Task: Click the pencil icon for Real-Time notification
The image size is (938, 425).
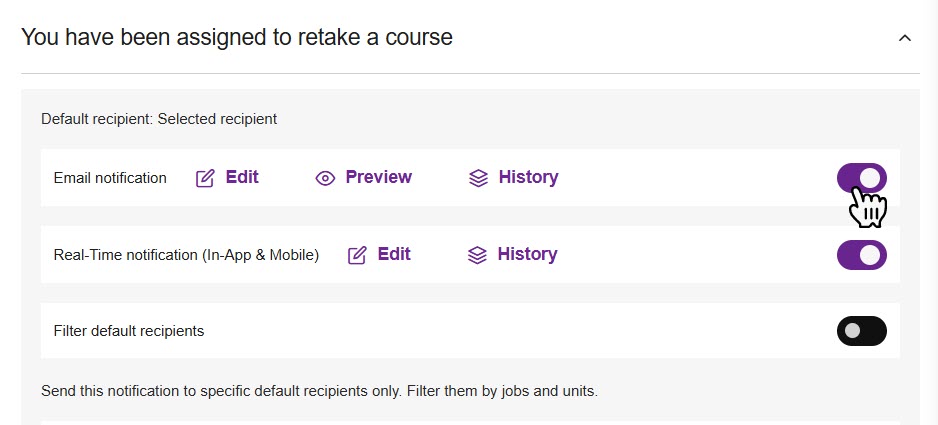Action: 357,255
